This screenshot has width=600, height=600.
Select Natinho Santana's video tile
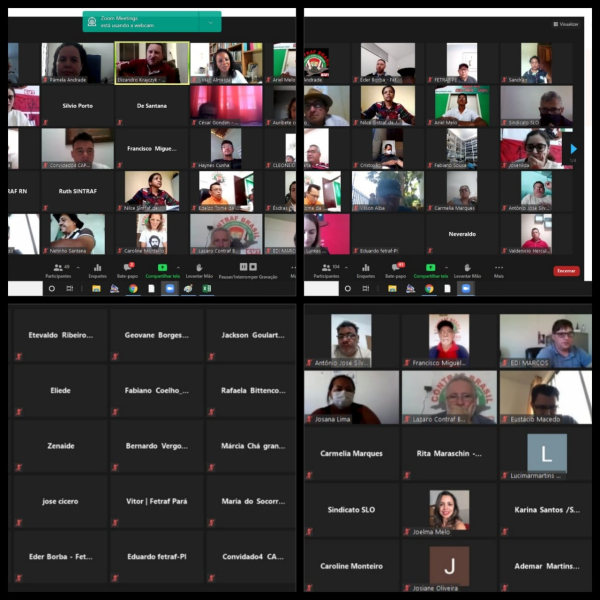click(x=77, y=234)
